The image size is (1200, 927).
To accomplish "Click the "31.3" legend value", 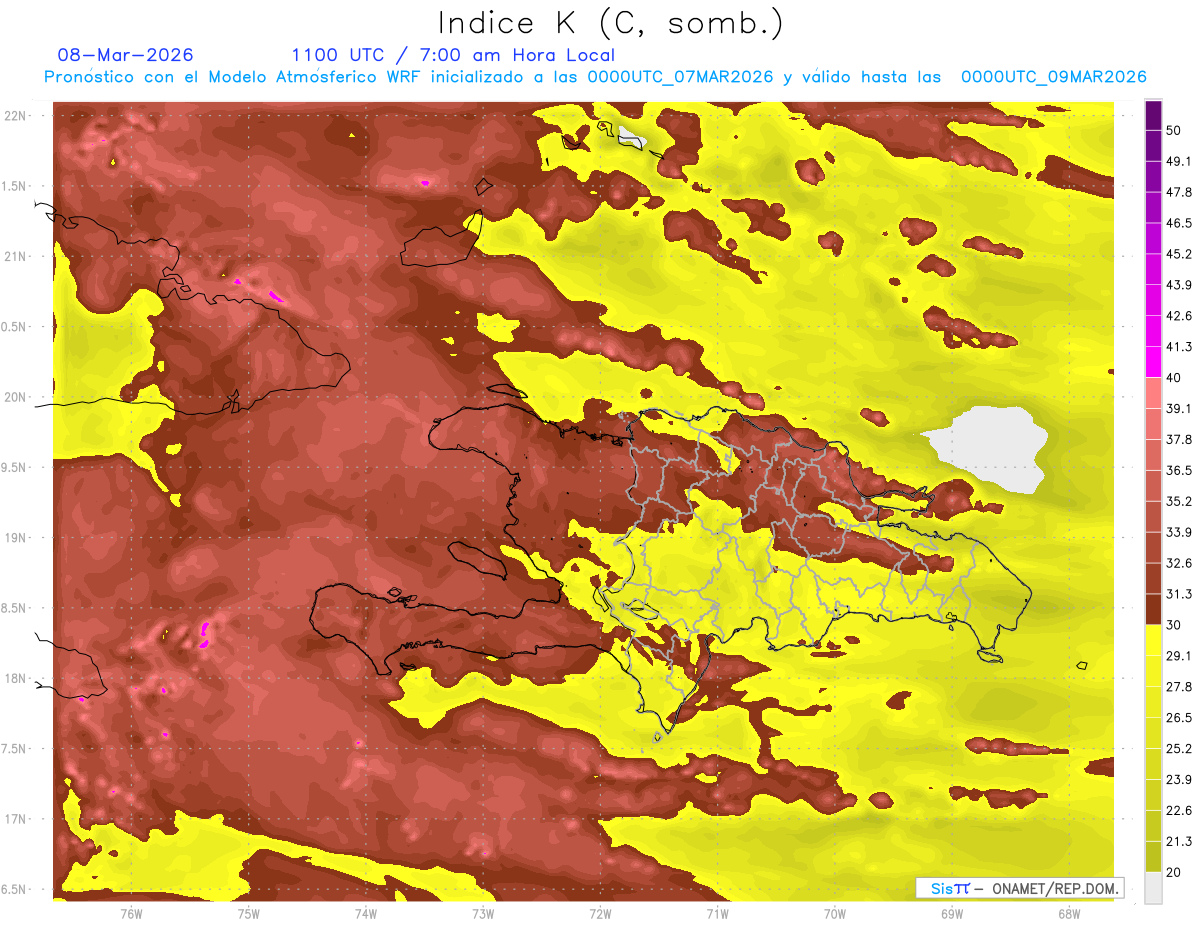I will tap(1179, 594).
